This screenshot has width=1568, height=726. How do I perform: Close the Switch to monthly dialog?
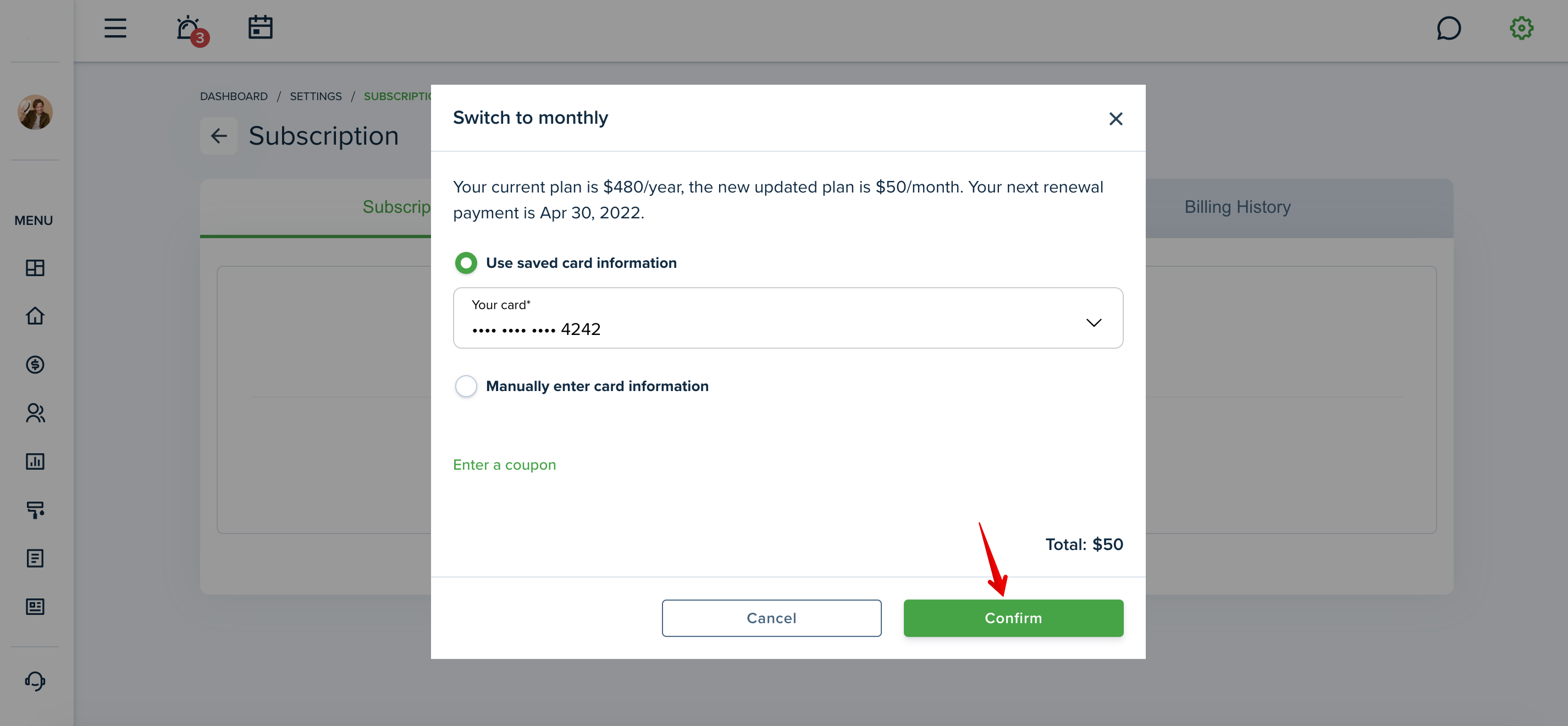(x=1115, y=119)
